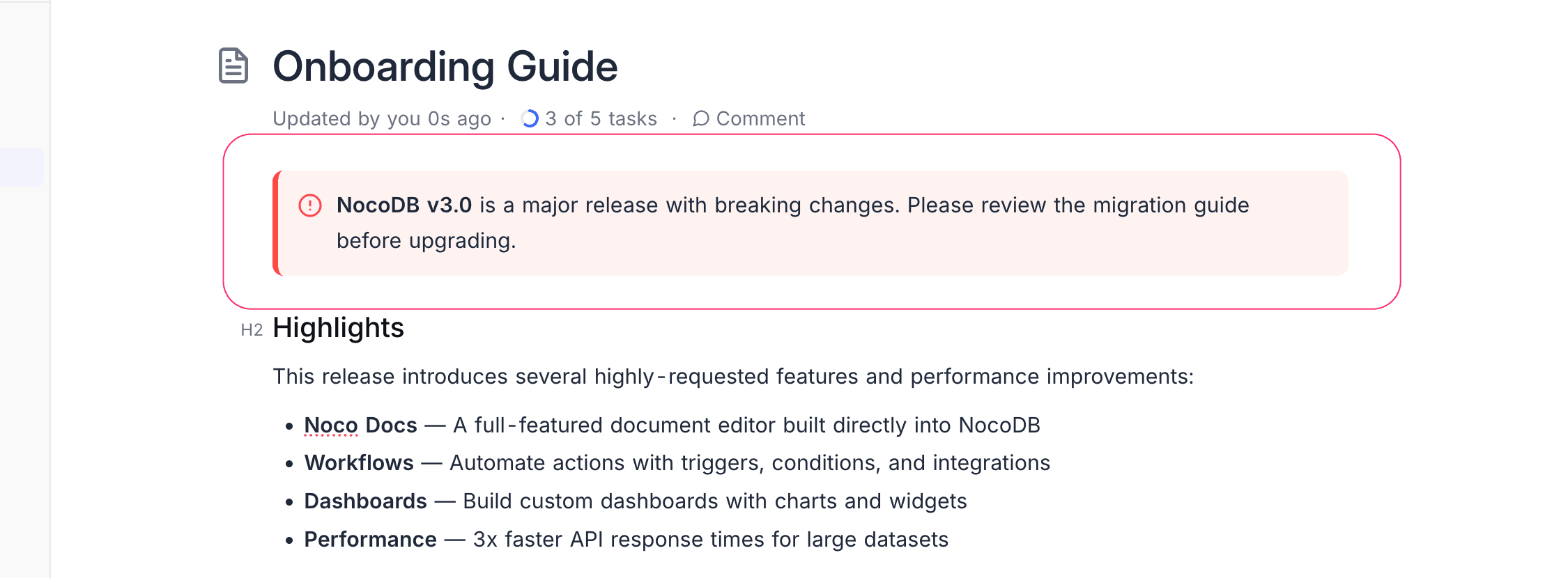
Task: Place cursor in the Highlights heading
Action: [x=338, y=328]
